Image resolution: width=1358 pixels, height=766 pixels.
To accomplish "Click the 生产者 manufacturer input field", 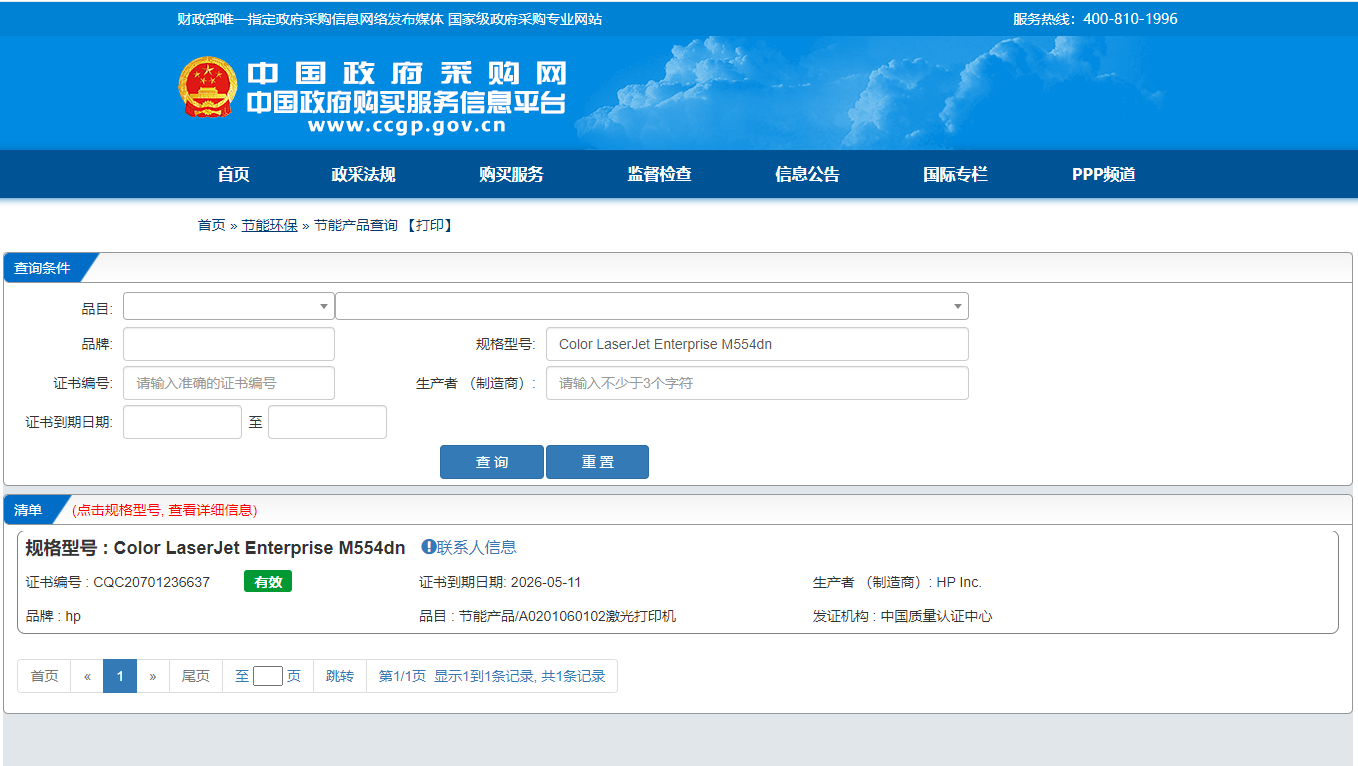I will (756, 383).
